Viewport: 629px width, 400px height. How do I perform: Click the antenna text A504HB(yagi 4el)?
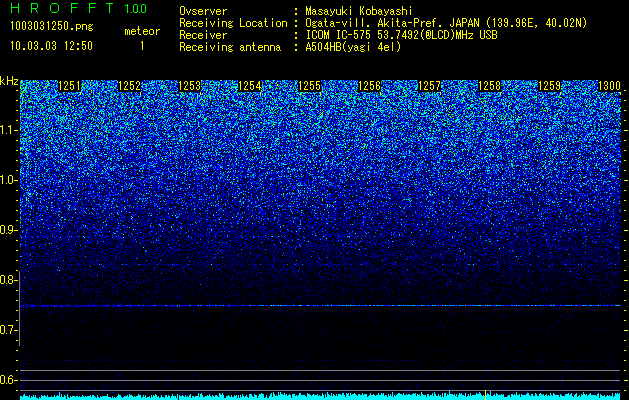click(353, 47)
